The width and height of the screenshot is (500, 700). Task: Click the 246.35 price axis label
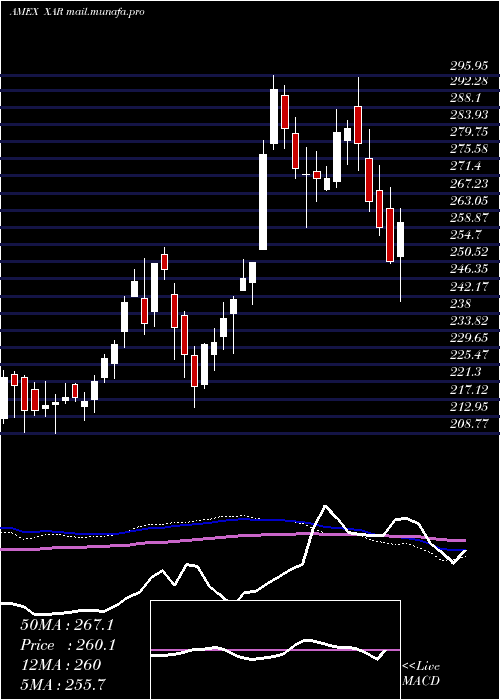[x=468, y=269]
